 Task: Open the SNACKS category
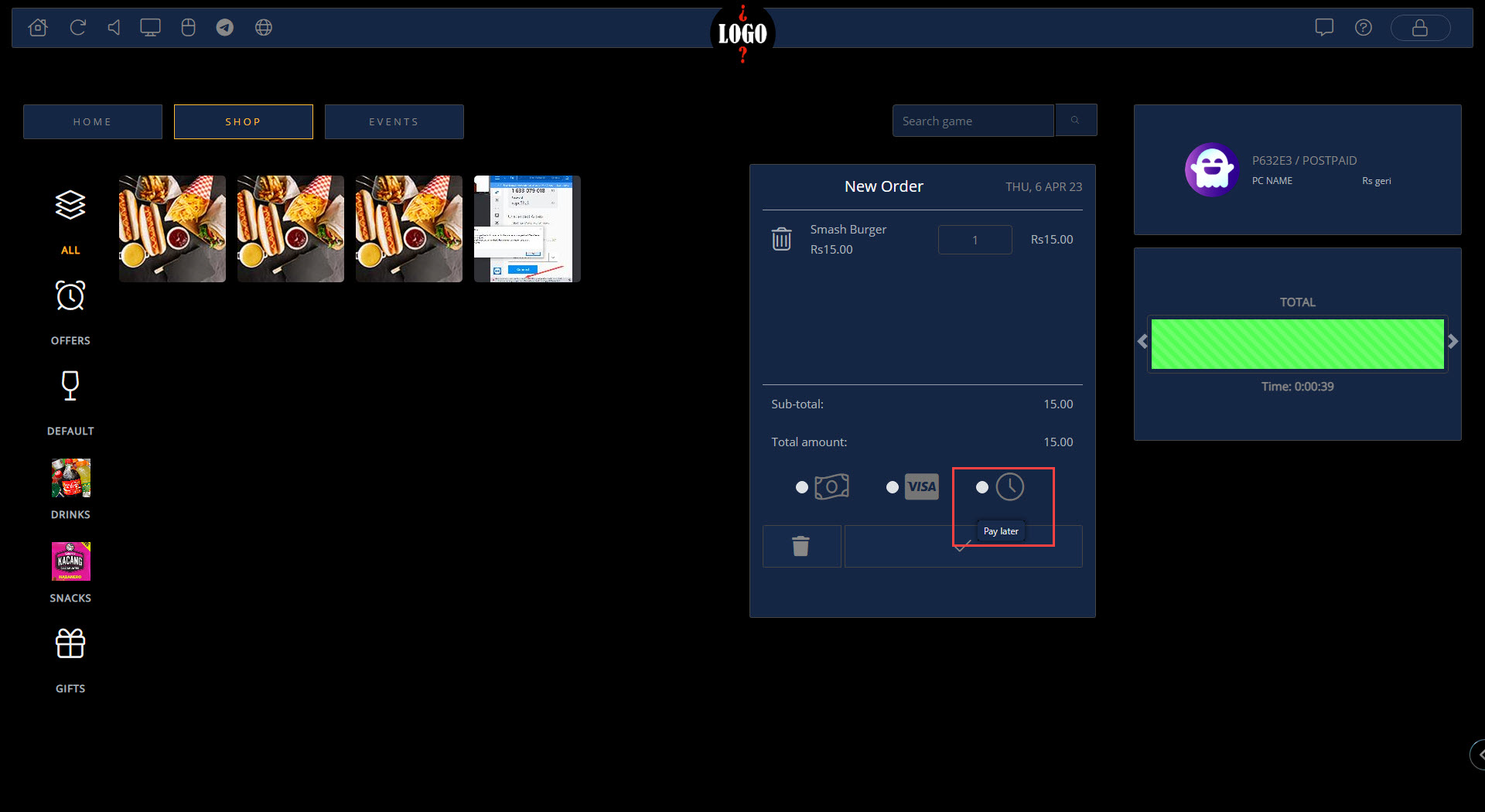(70, 573)
